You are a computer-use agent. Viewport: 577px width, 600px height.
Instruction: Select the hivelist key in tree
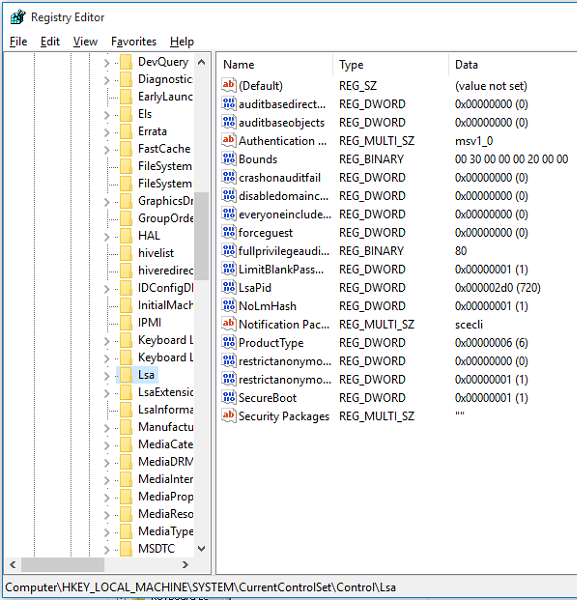point(156,253)
